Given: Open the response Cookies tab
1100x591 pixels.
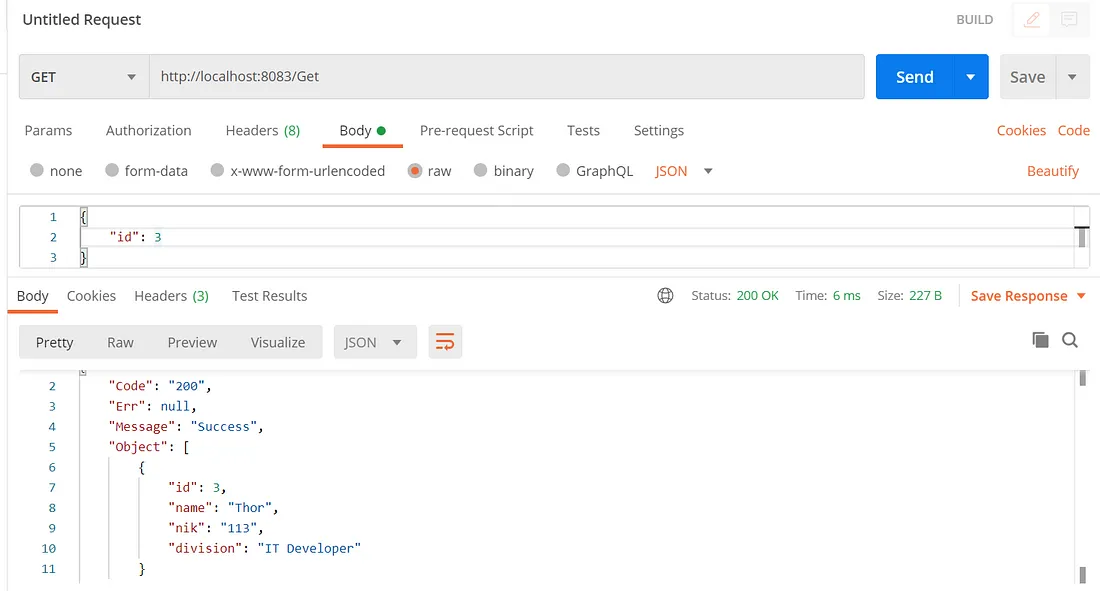Looking at the screenshot, I should click(x=91, y=296).
